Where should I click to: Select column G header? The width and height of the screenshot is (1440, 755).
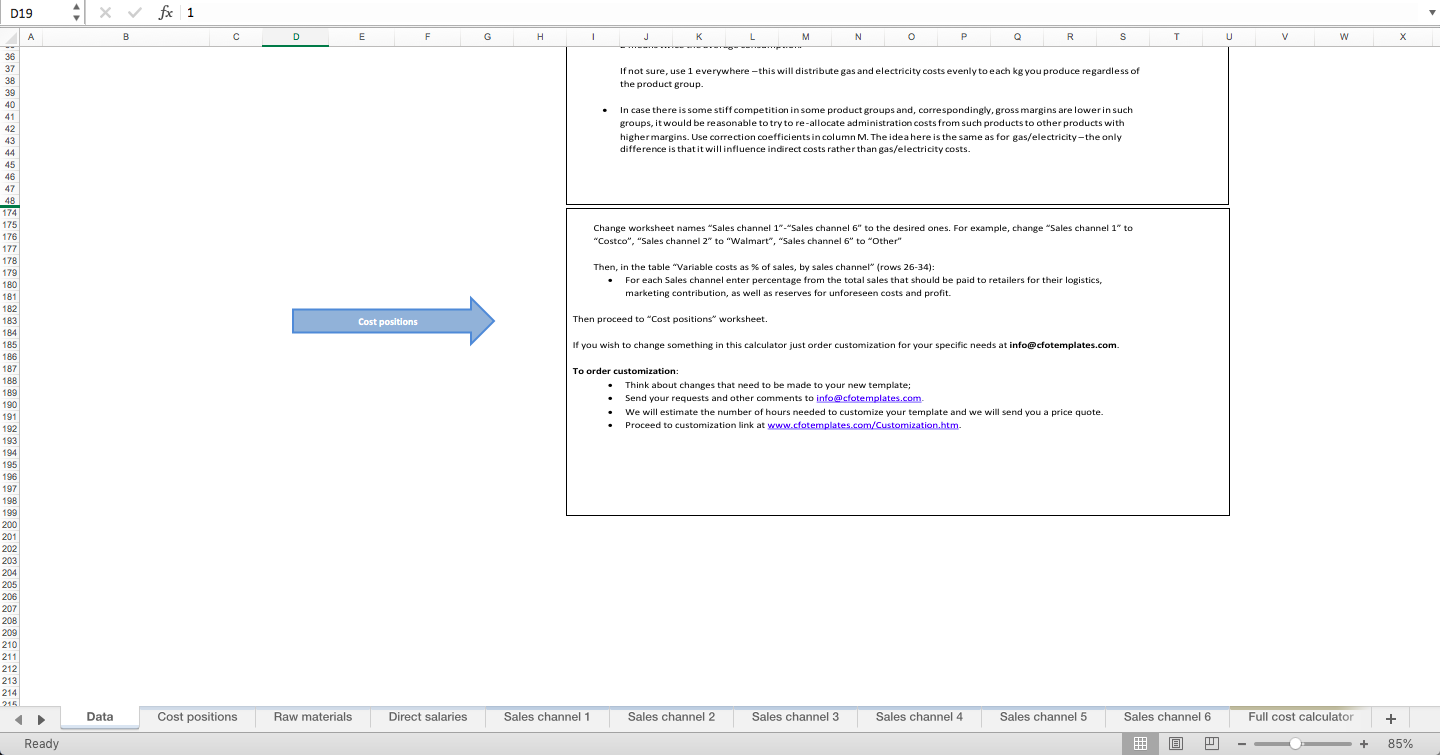point(487,37)
